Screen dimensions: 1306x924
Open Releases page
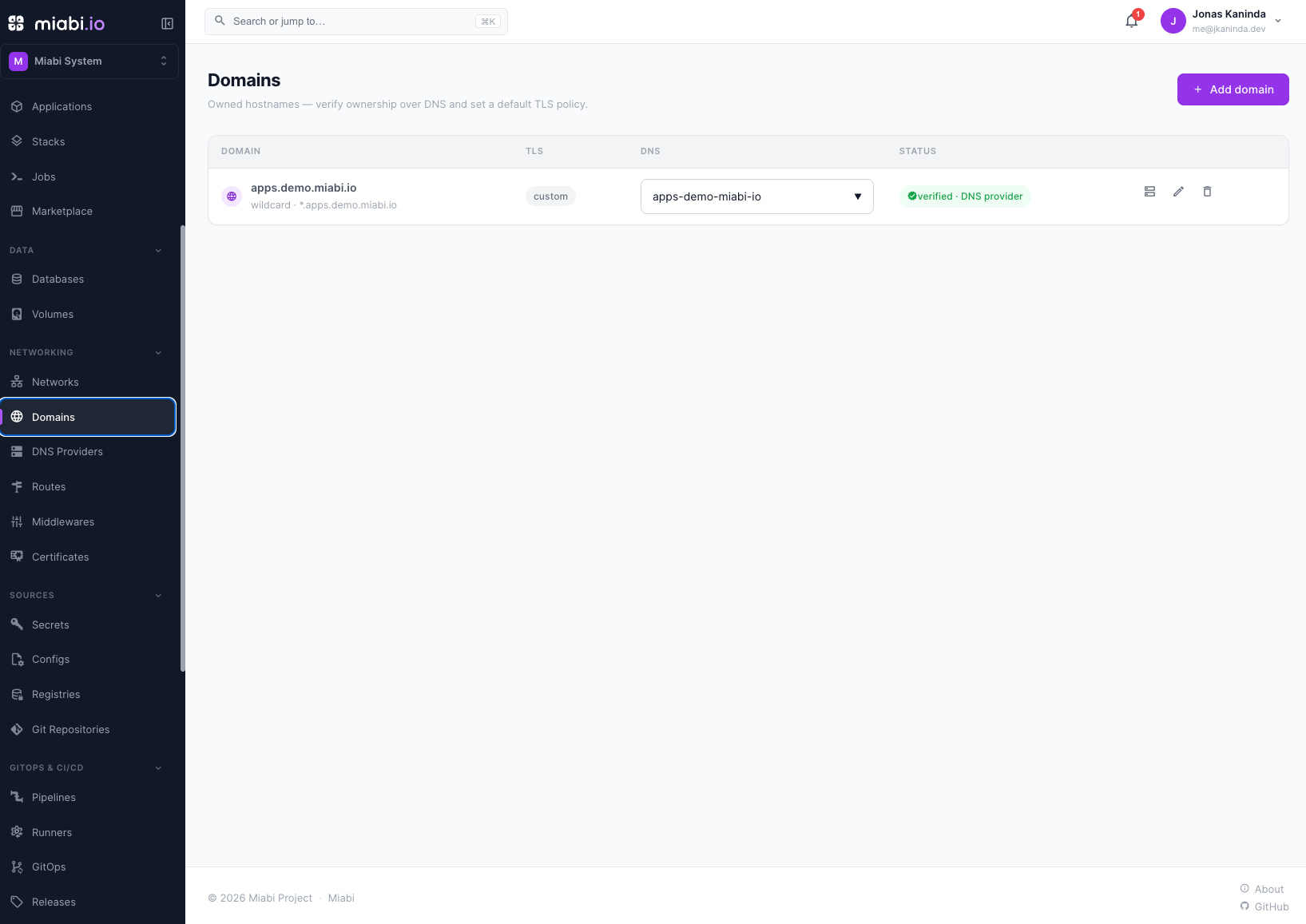(88, 902)
